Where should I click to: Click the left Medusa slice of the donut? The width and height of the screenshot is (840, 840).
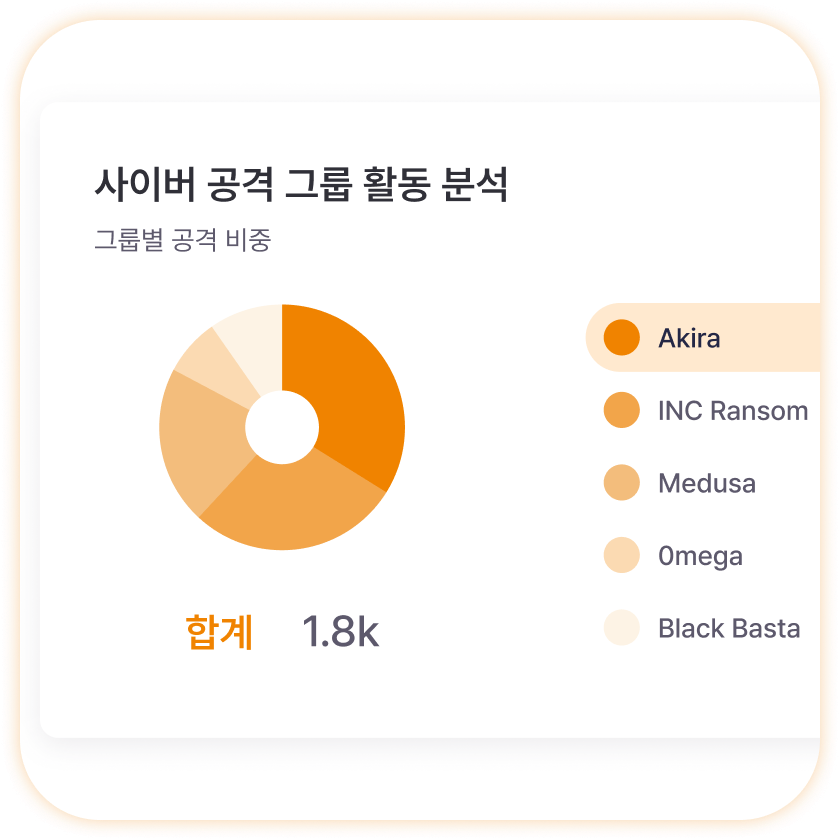[200, 440]
